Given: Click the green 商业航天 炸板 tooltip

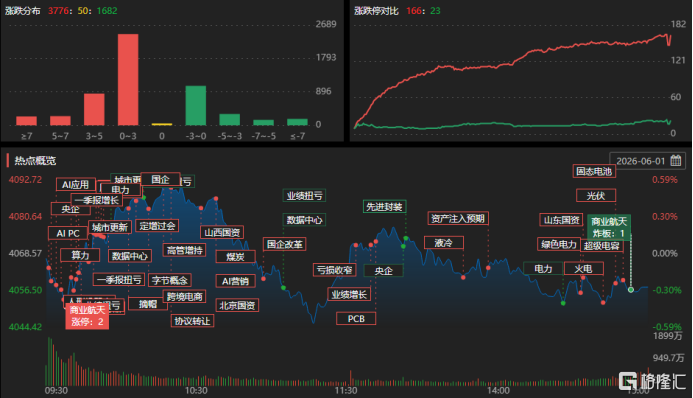Looking at the screenshot, I should (609, 227).
